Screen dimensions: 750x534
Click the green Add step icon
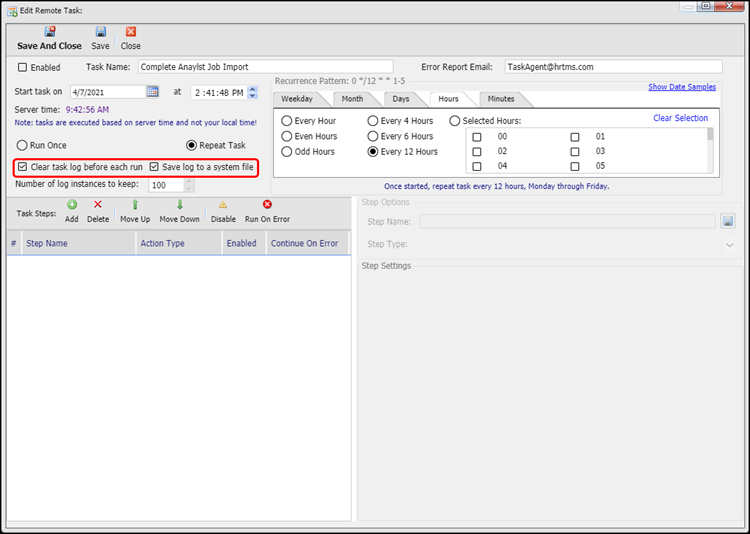72,205
